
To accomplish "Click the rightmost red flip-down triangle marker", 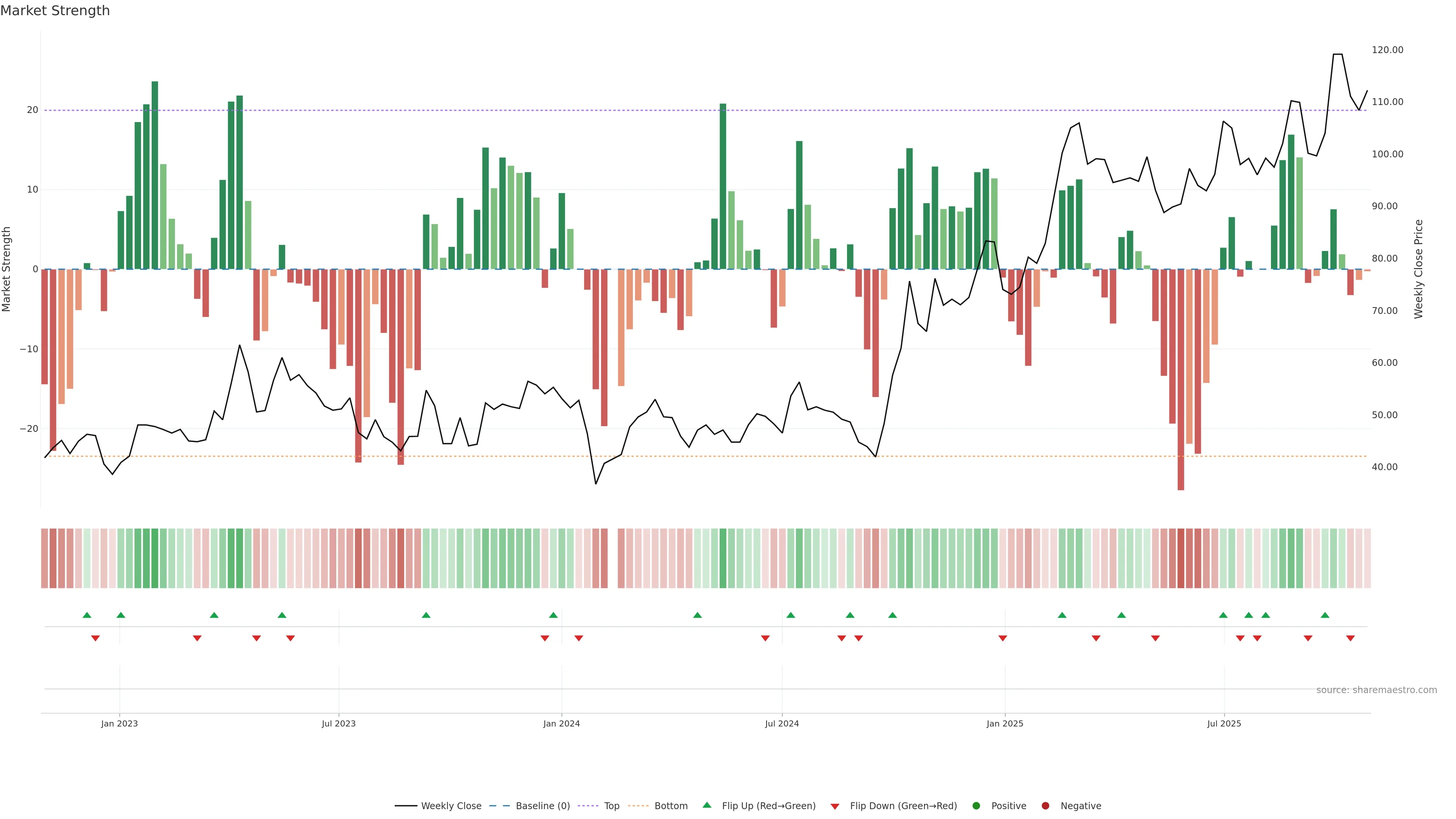I will coord(1350,638).
